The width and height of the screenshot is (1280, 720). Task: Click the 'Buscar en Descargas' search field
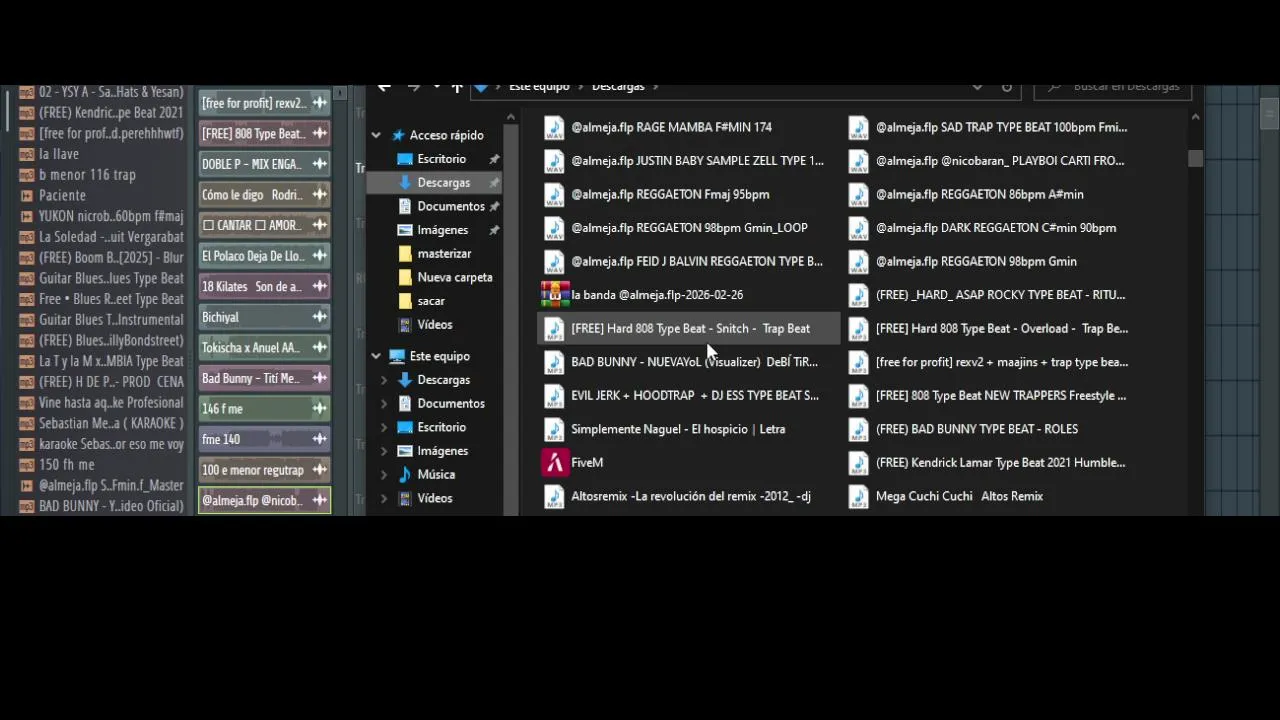(x=1112, y=87)
